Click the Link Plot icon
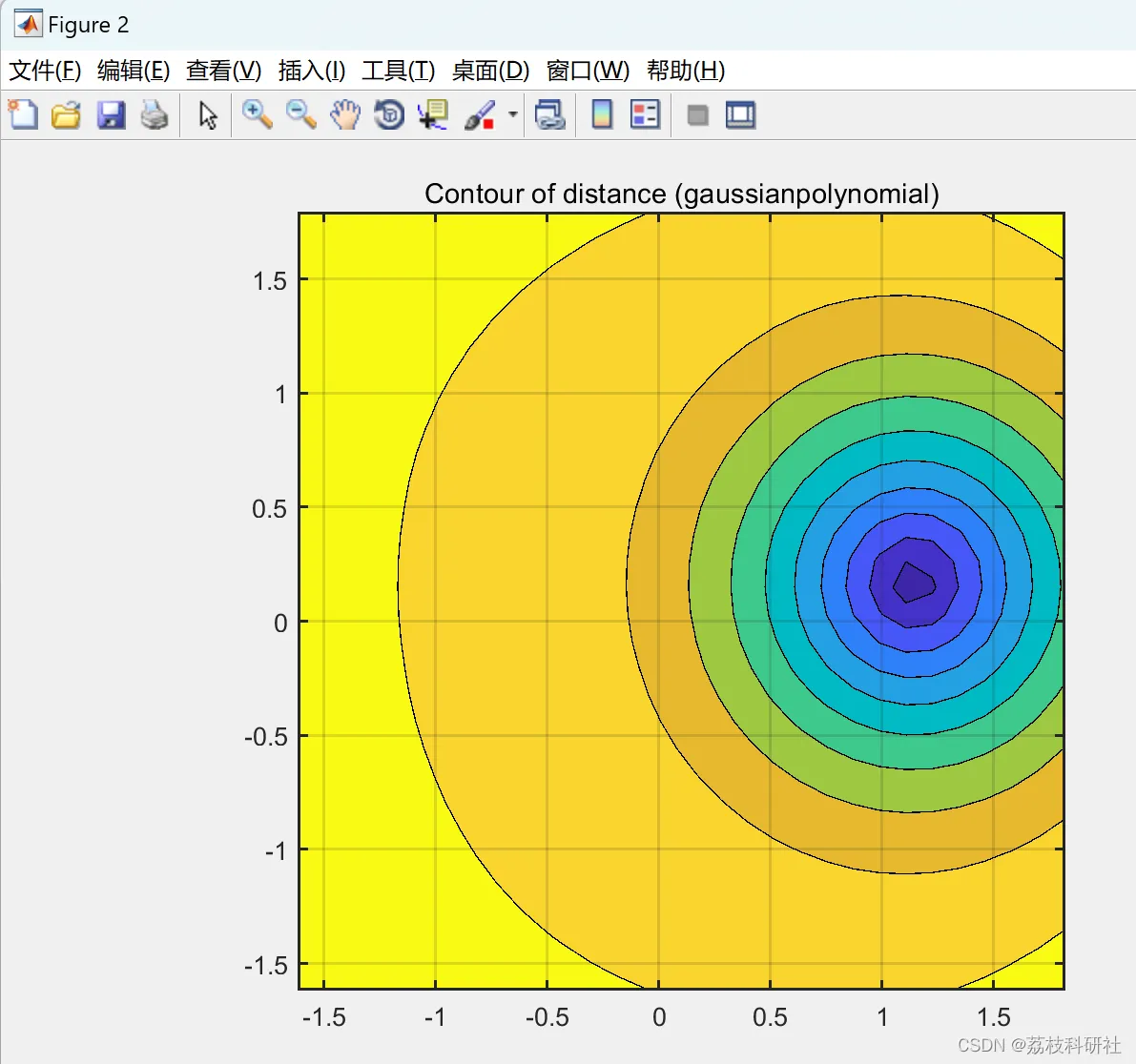This screenshot has height=1064, width=1136. coord(549,115)
